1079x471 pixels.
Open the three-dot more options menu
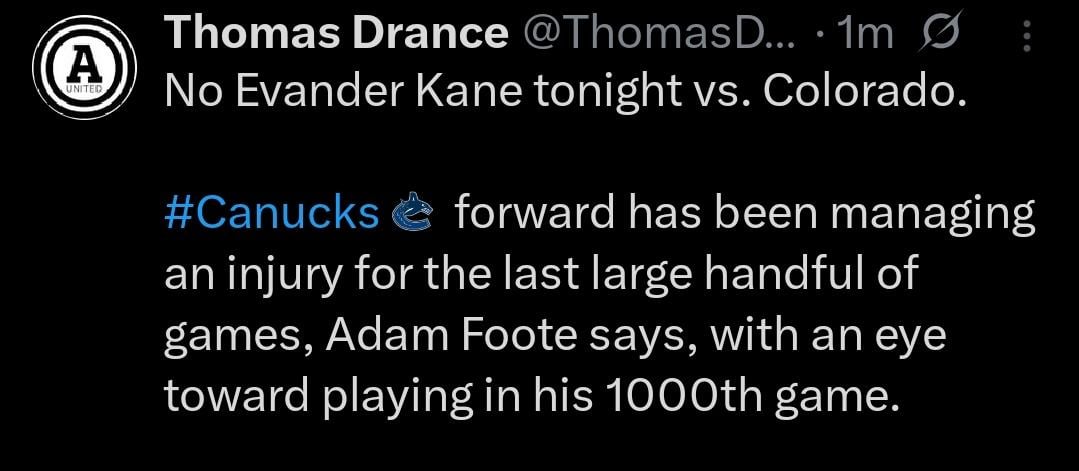point(1026,37)
